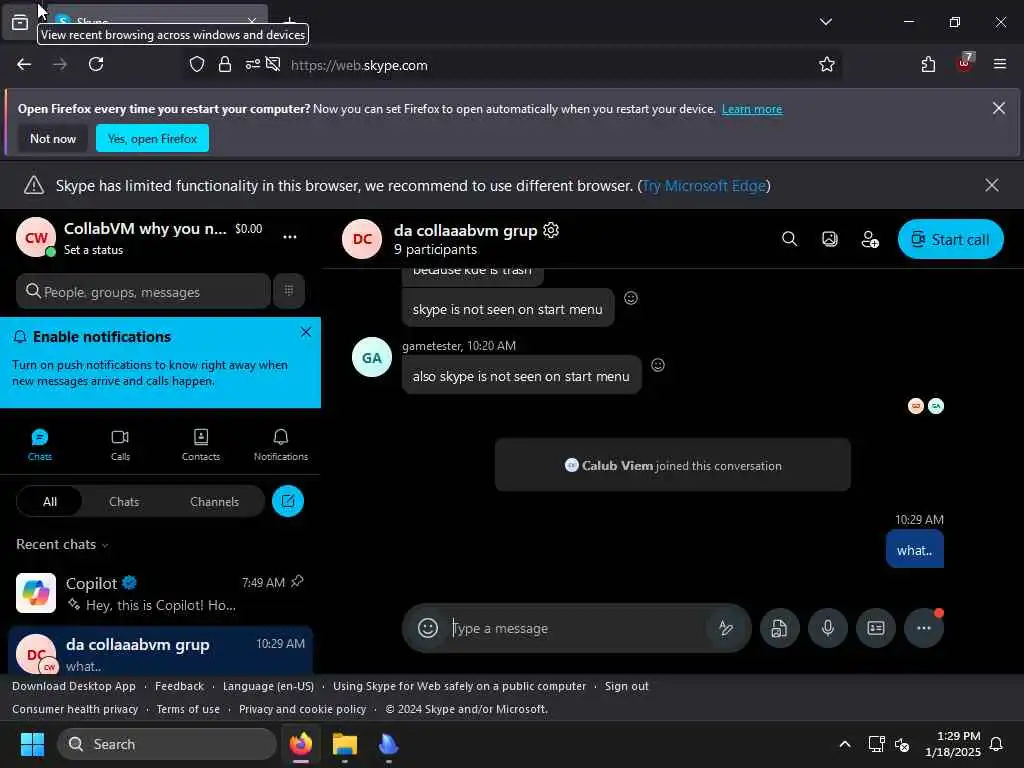Focus the People, groups, messages search field
The height and width of the screenshot is (768, 1024).
(143, 291)
